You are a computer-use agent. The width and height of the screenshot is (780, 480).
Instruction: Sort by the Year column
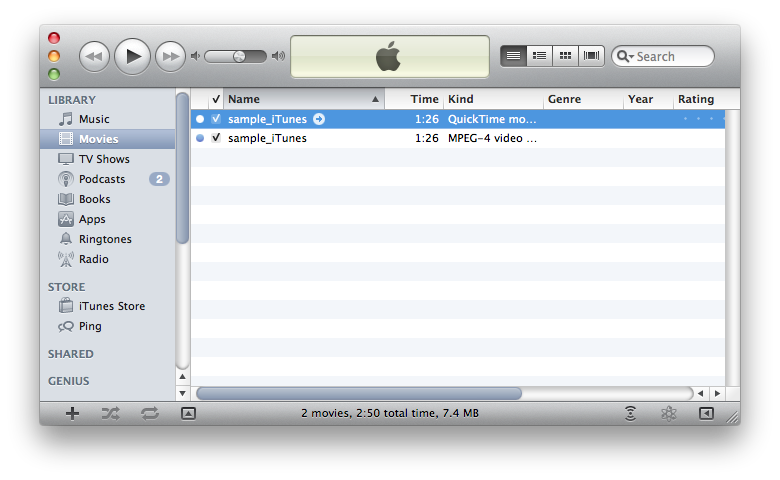tap(648, 99)
